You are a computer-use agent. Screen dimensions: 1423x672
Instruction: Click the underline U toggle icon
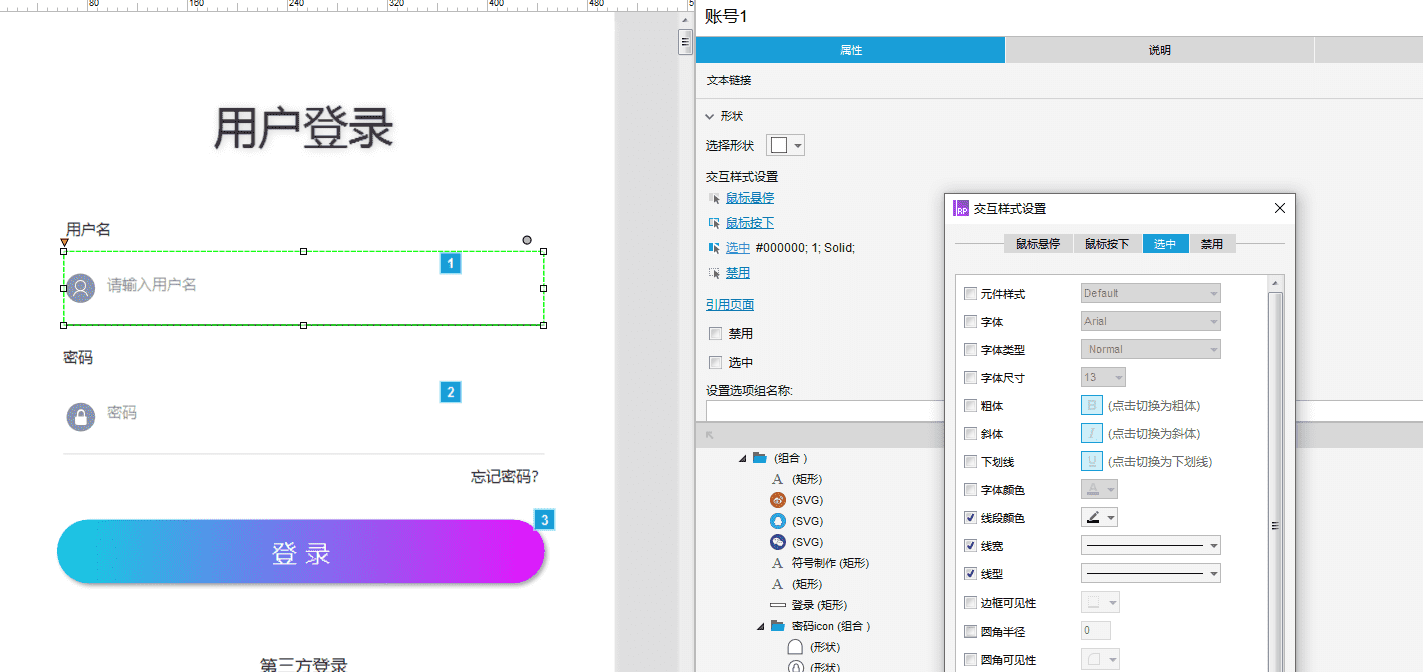click(1092, 462)
